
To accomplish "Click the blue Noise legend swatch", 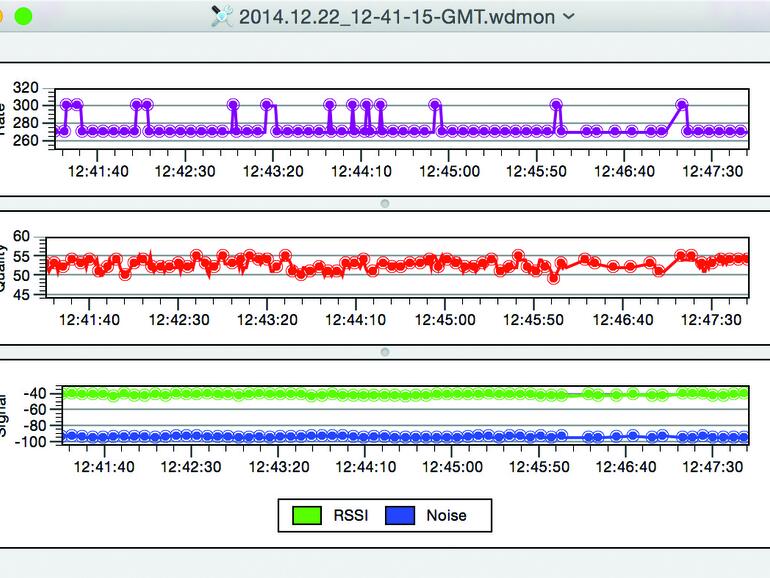I will point(400,515).
